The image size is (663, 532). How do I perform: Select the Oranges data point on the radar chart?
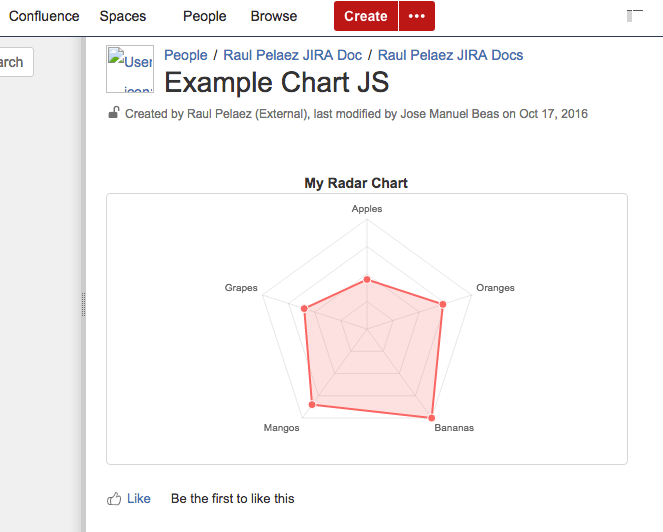443,303
